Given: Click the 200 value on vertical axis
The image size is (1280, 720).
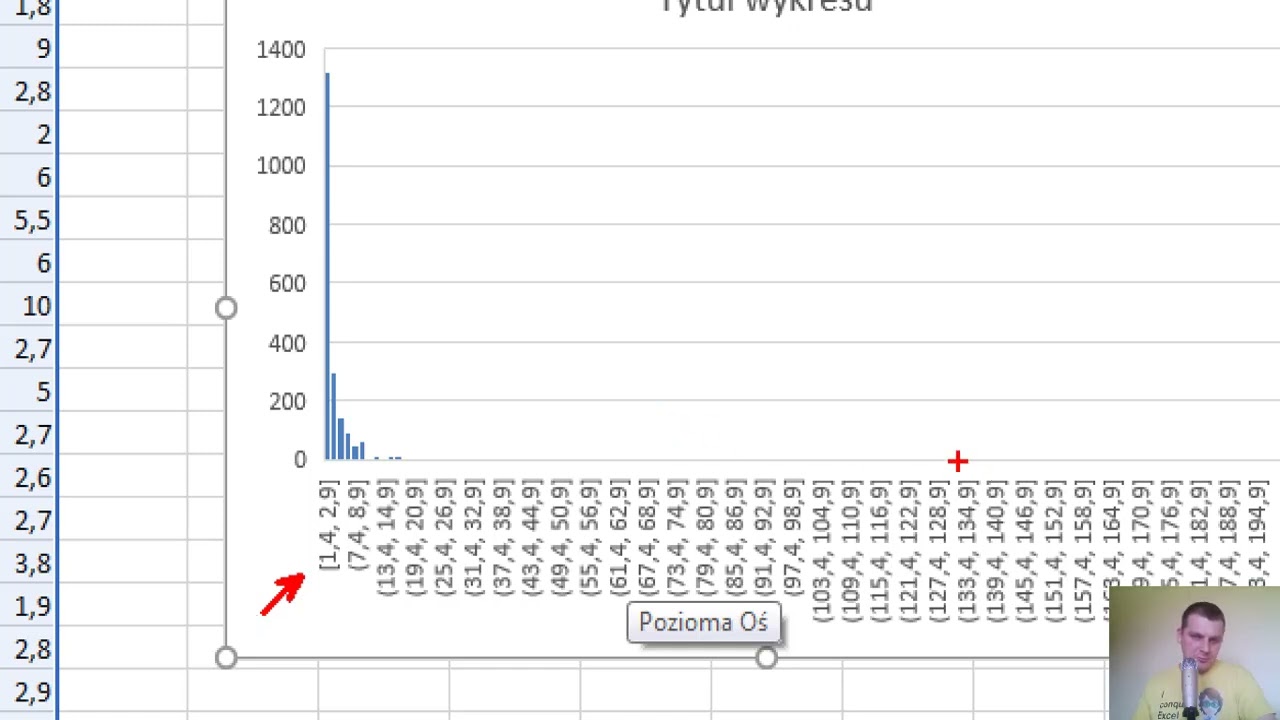Looking at the screenshot, I should [x=287, y=401].
